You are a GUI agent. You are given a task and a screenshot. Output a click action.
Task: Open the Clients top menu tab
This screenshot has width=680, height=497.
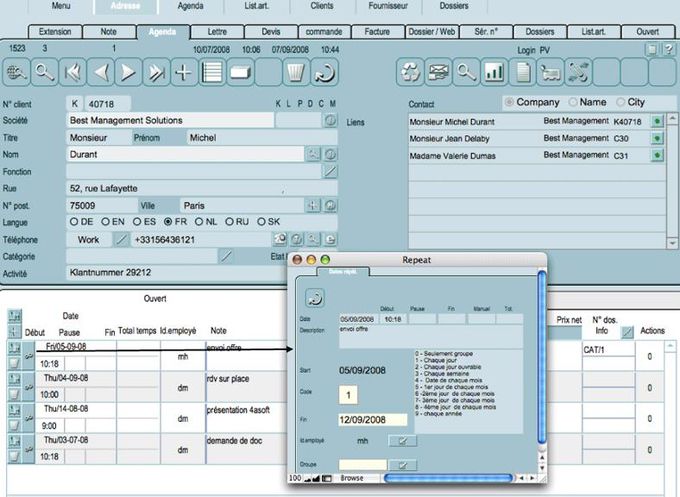click(x=322, y=6)
